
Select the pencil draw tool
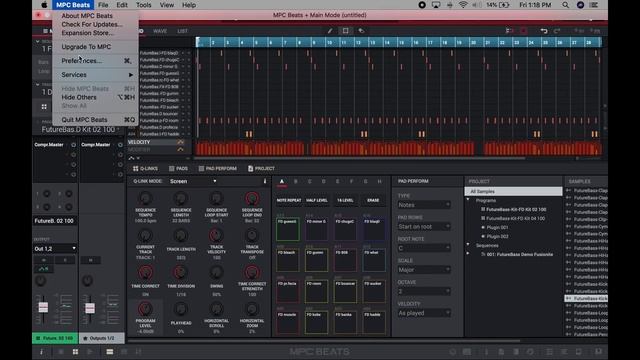tap(330, 31)
